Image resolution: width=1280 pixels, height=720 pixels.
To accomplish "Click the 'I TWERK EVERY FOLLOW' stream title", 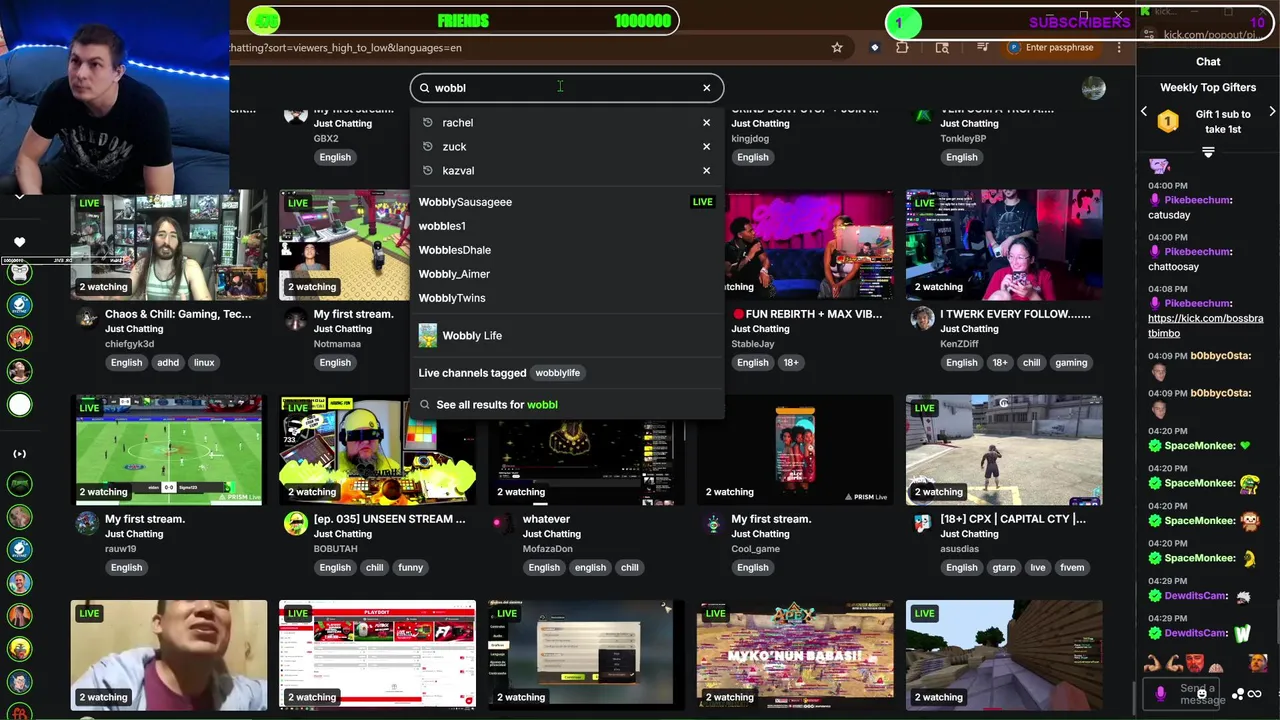I will point(1015,314).
